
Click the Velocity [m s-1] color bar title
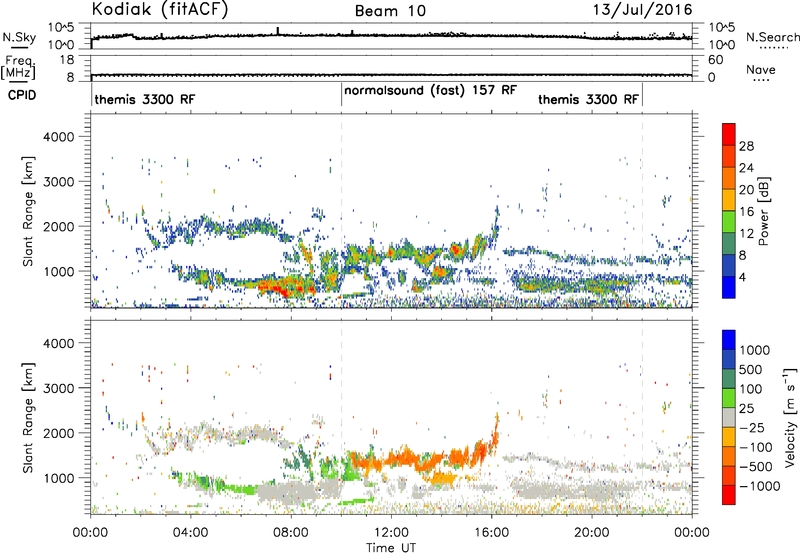pyautogui.click(x=790, y=417)
